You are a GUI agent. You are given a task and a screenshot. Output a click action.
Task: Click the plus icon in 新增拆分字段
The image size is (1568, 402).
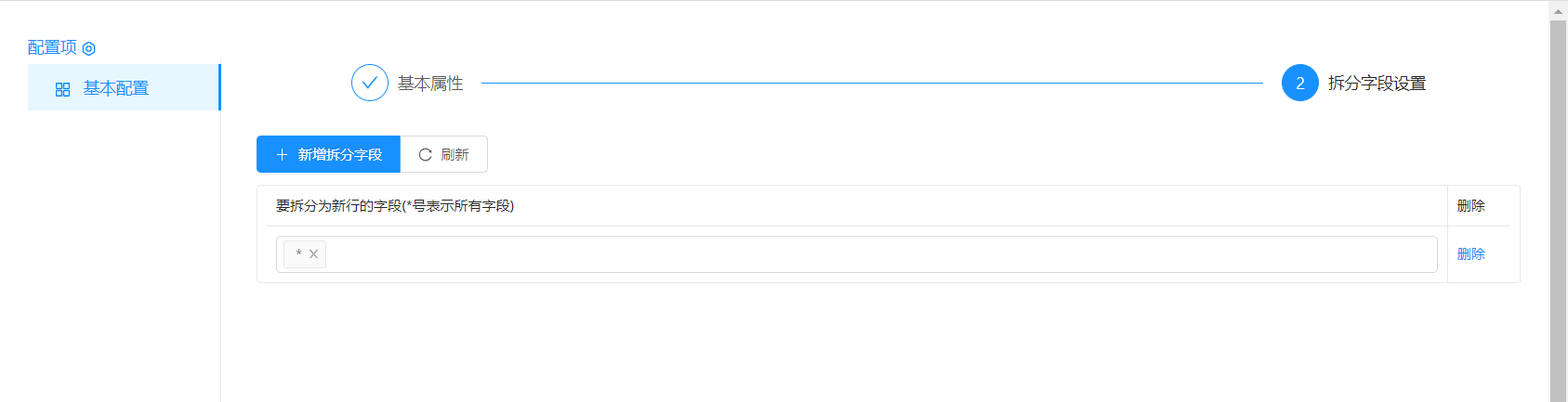(x=283, y=155)
